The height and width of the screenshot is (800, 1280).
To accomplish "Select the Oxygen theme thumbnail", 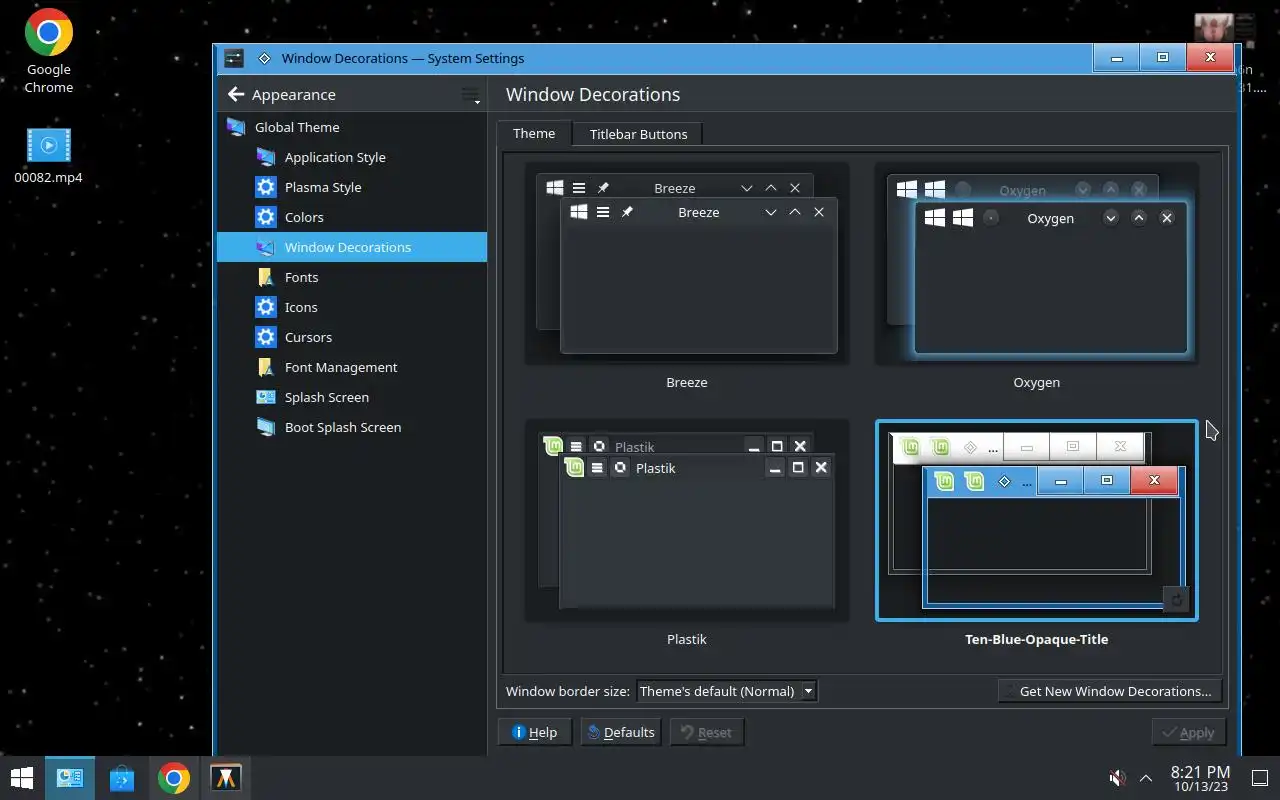I will pos(1036,265).
